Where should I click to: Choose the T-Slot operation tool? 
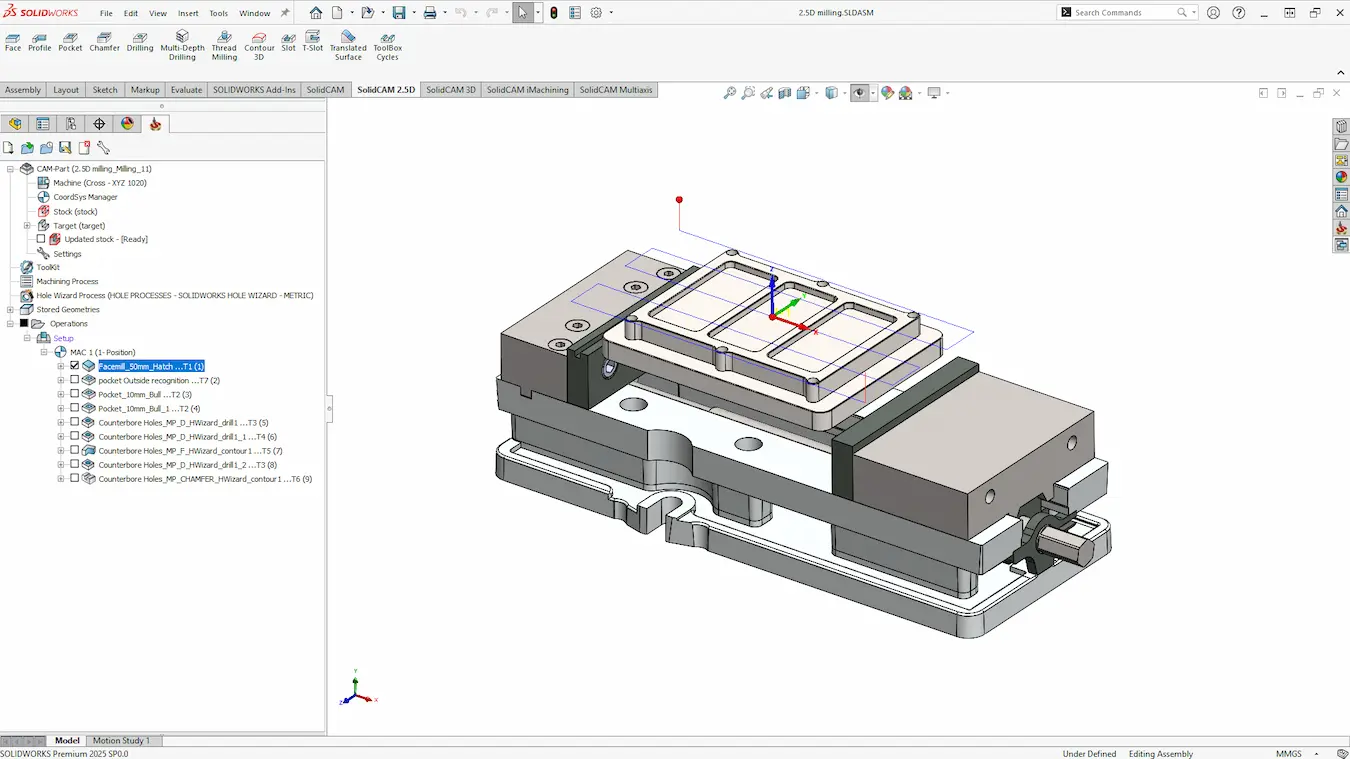(313, 41)
